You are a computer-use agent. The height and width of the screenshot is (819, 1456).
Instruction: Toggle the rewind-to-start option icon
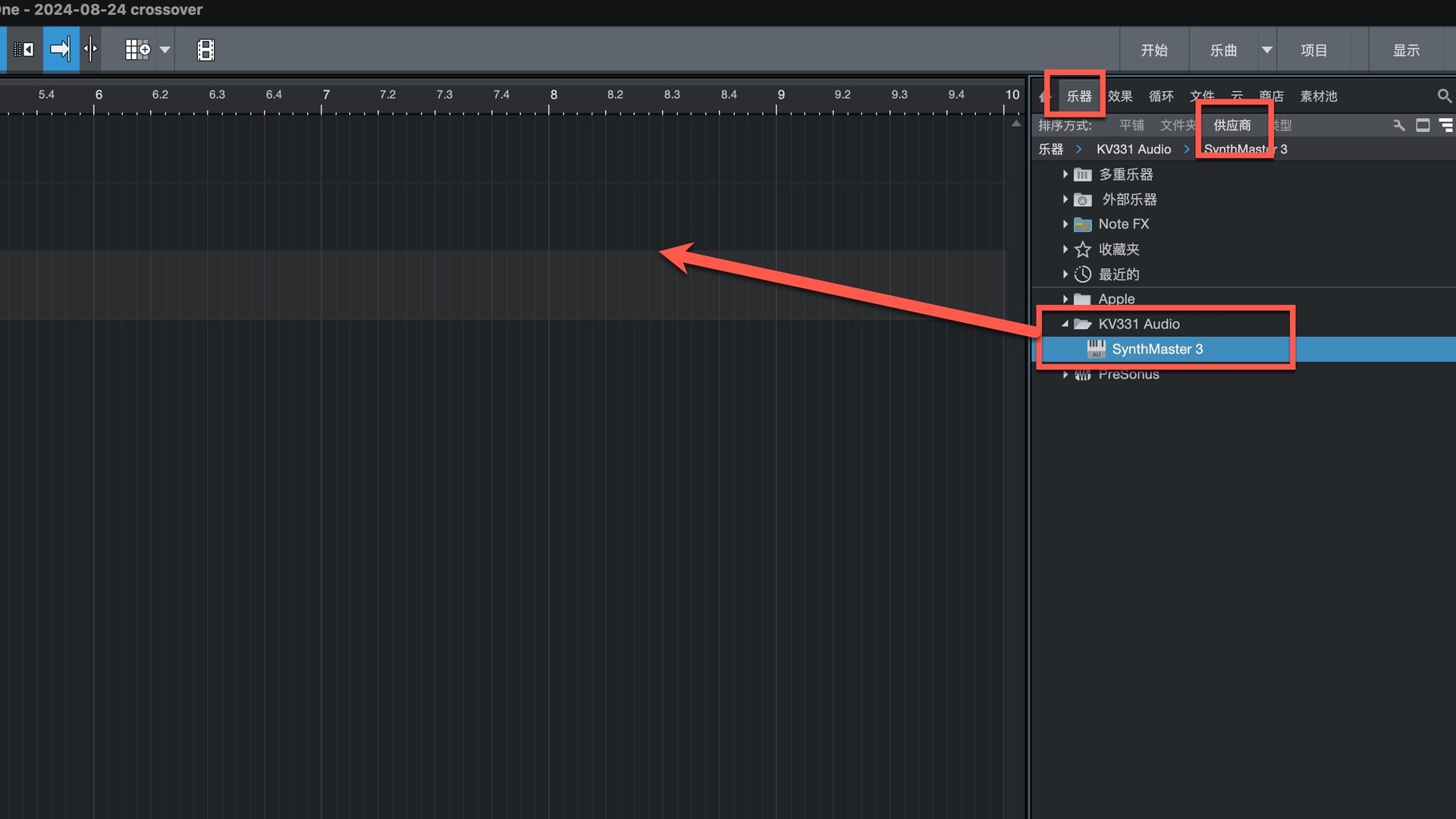point(24,50)
